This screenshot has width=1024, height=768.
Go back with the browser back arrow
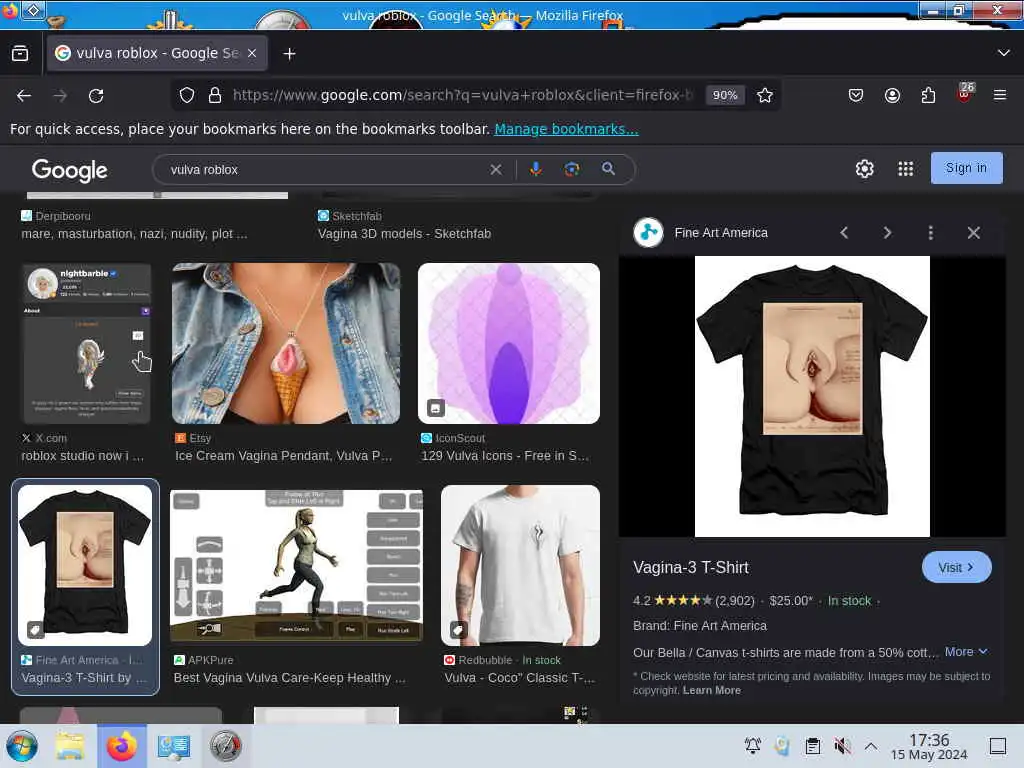(24, 95)
